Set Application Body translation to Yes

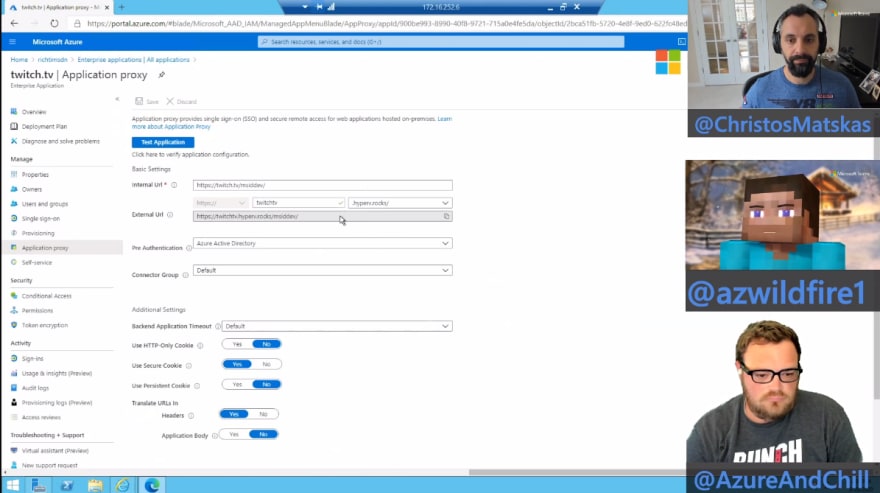[233, 434]
